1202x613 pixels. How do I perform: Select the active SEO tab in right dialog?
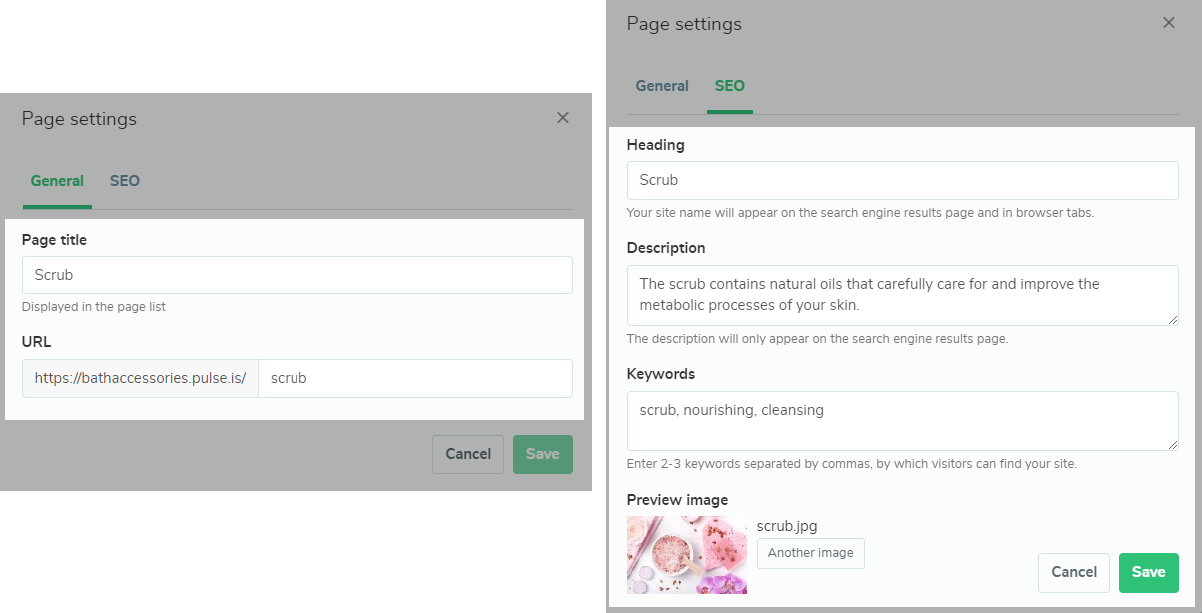point(730,86)
